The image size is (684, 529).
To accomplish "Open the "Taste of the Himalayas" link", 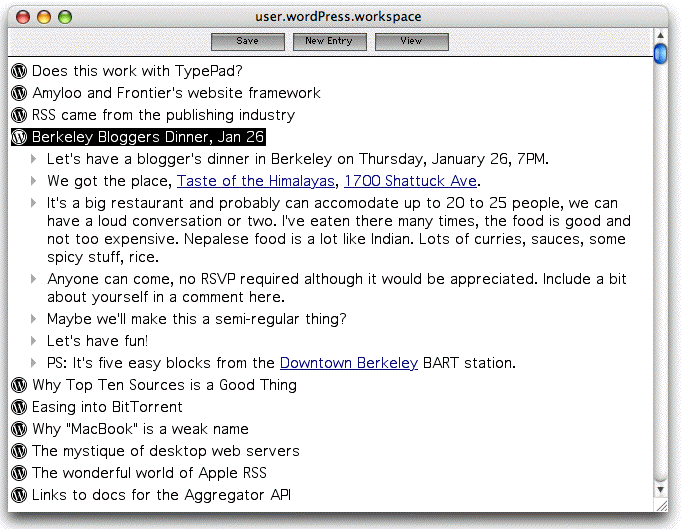I will [x=257, y=181].
